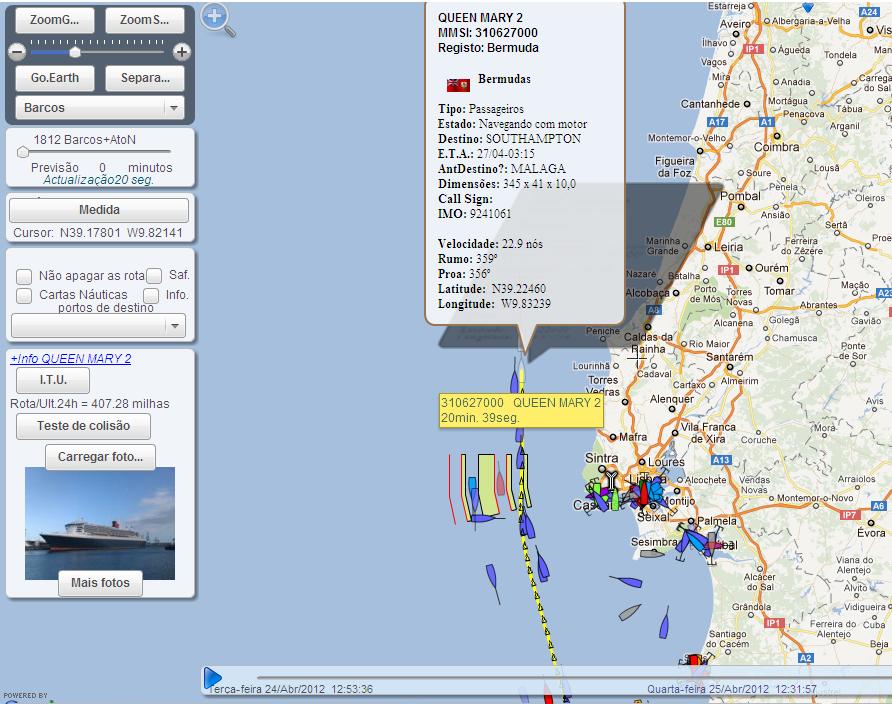Click '1812 Barcos+AtoN' counter text
The image size is (892, 704).
tap(84, 140)
